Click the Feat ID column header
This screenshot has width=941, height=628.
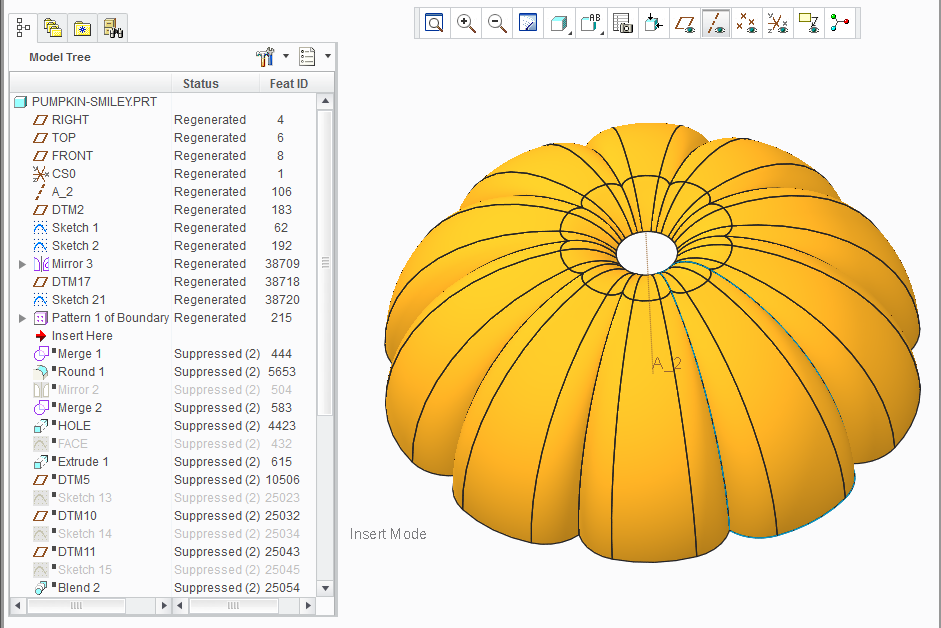[x=289, y=83]
